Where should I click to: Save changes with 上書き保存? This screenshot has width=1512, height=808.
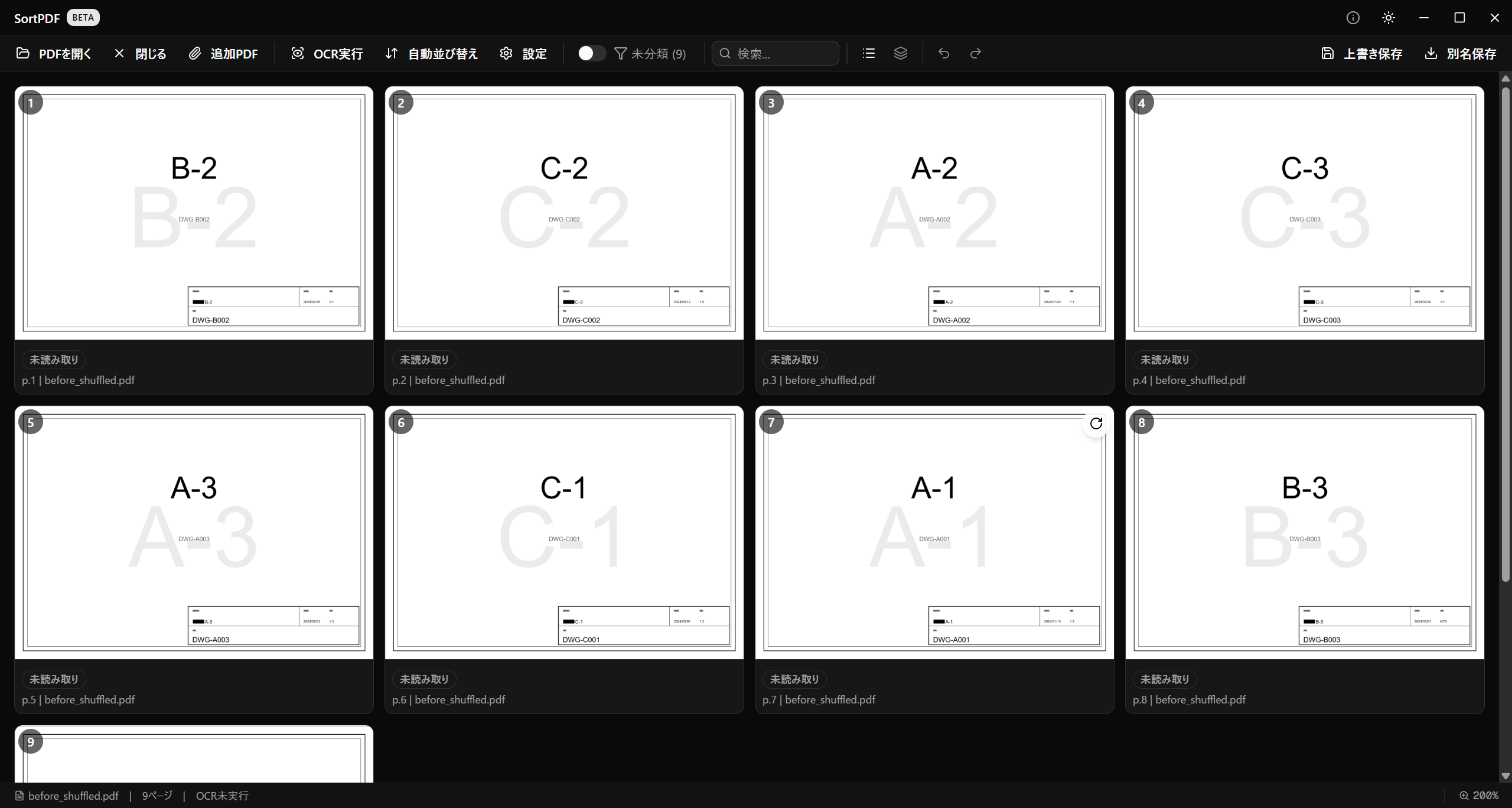click(1362, 53)
